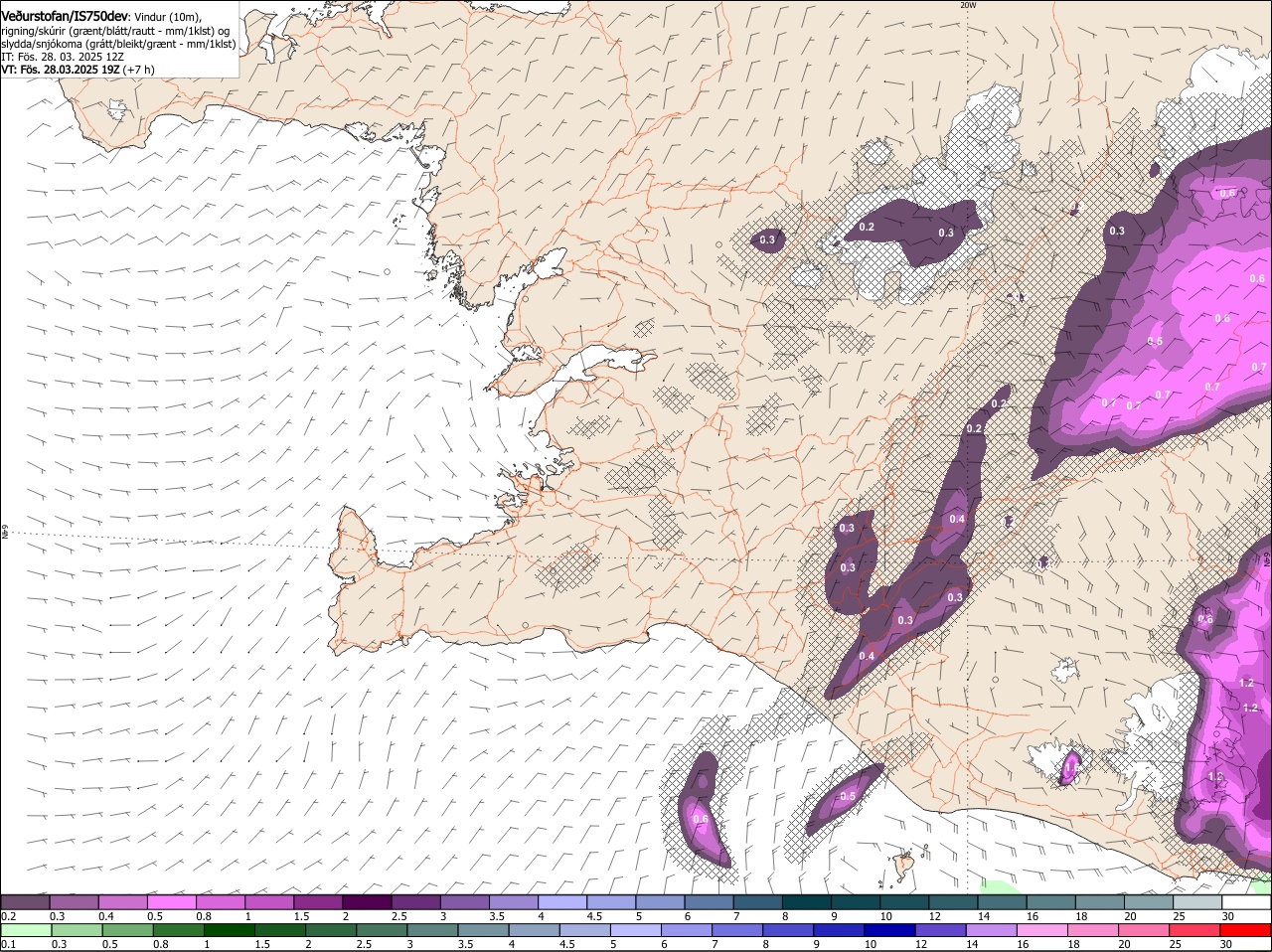Click the dark teal swatch above the upper 9 label

855,901
